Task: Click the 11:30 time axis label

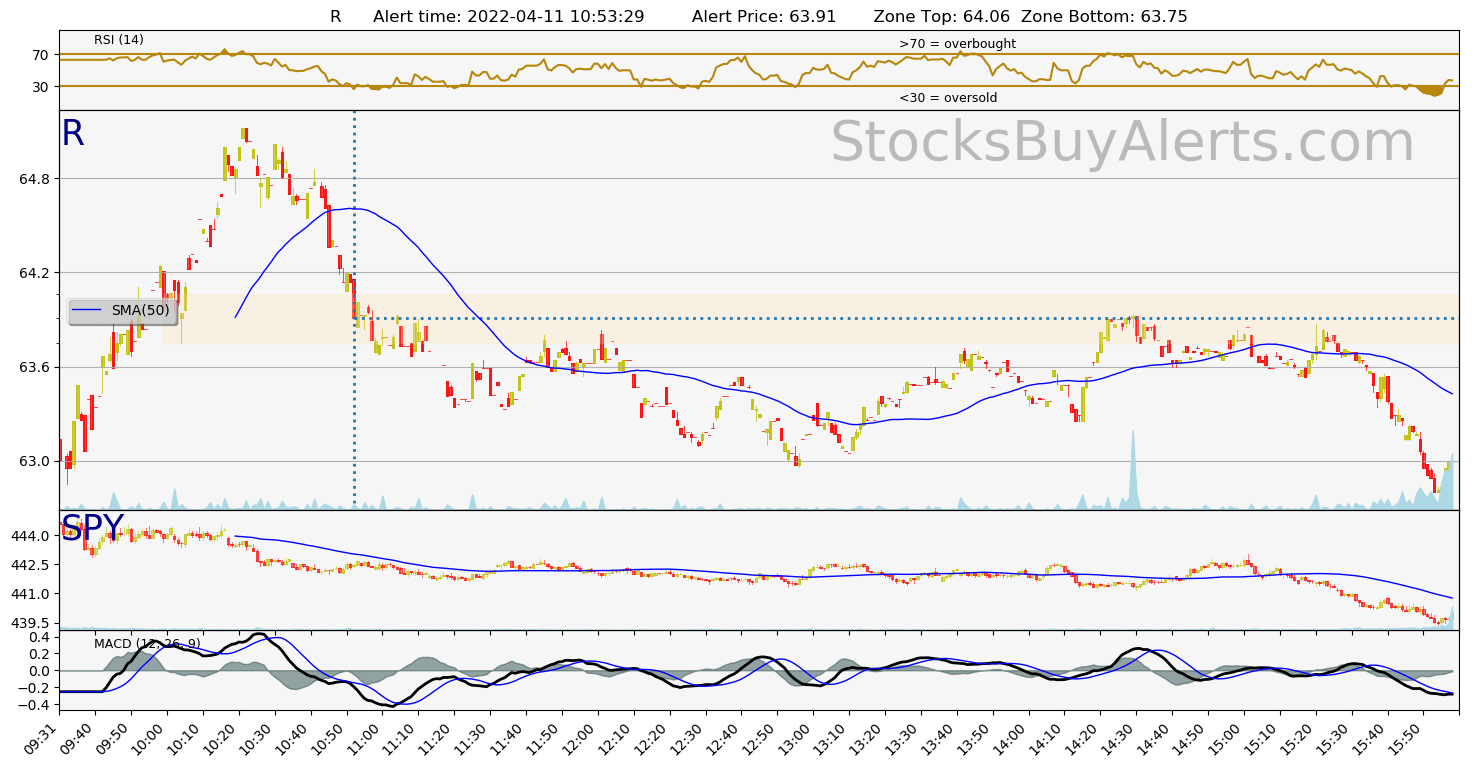Action: coord(473,736)
